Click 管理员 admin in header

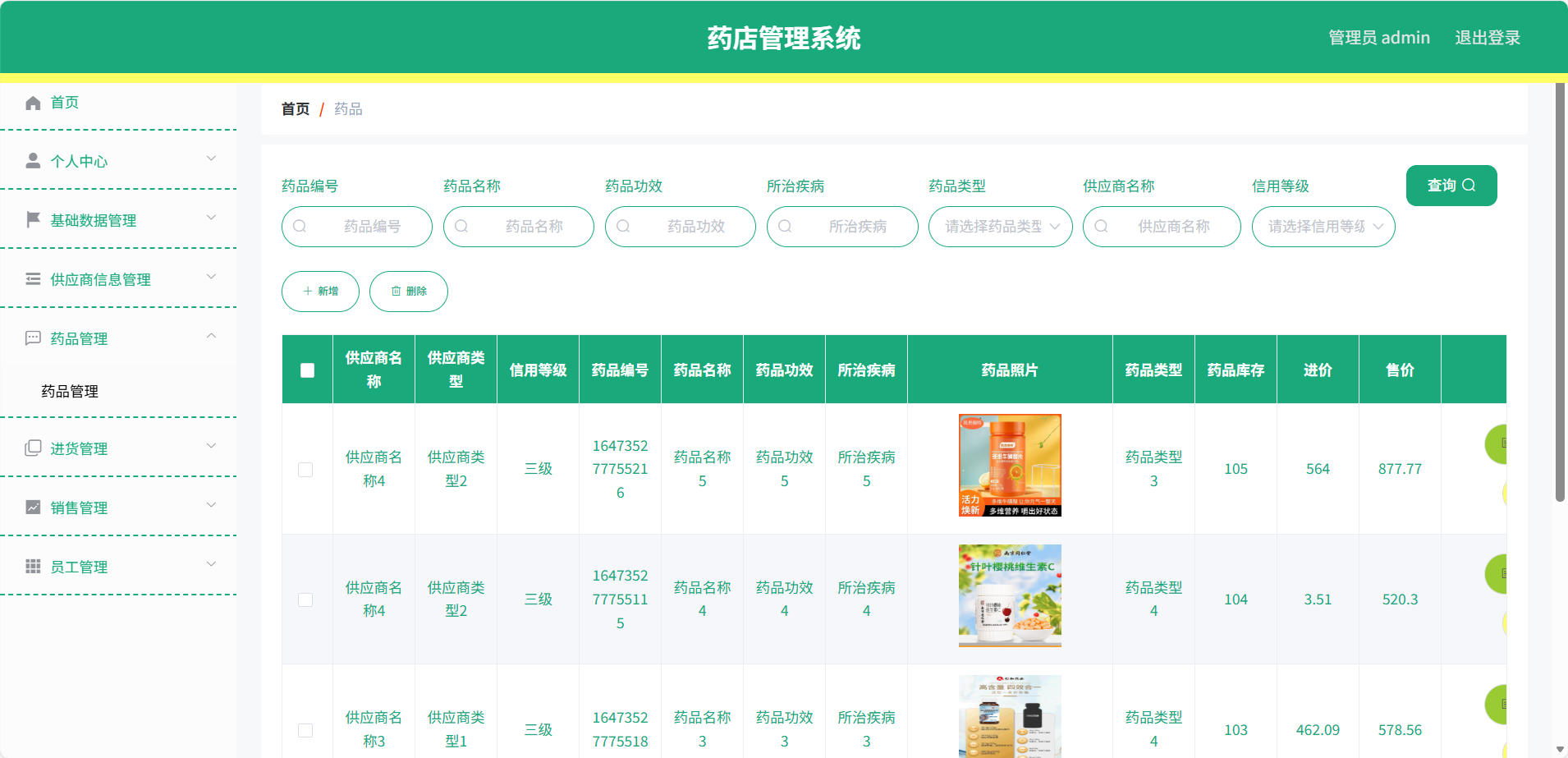1378,38
